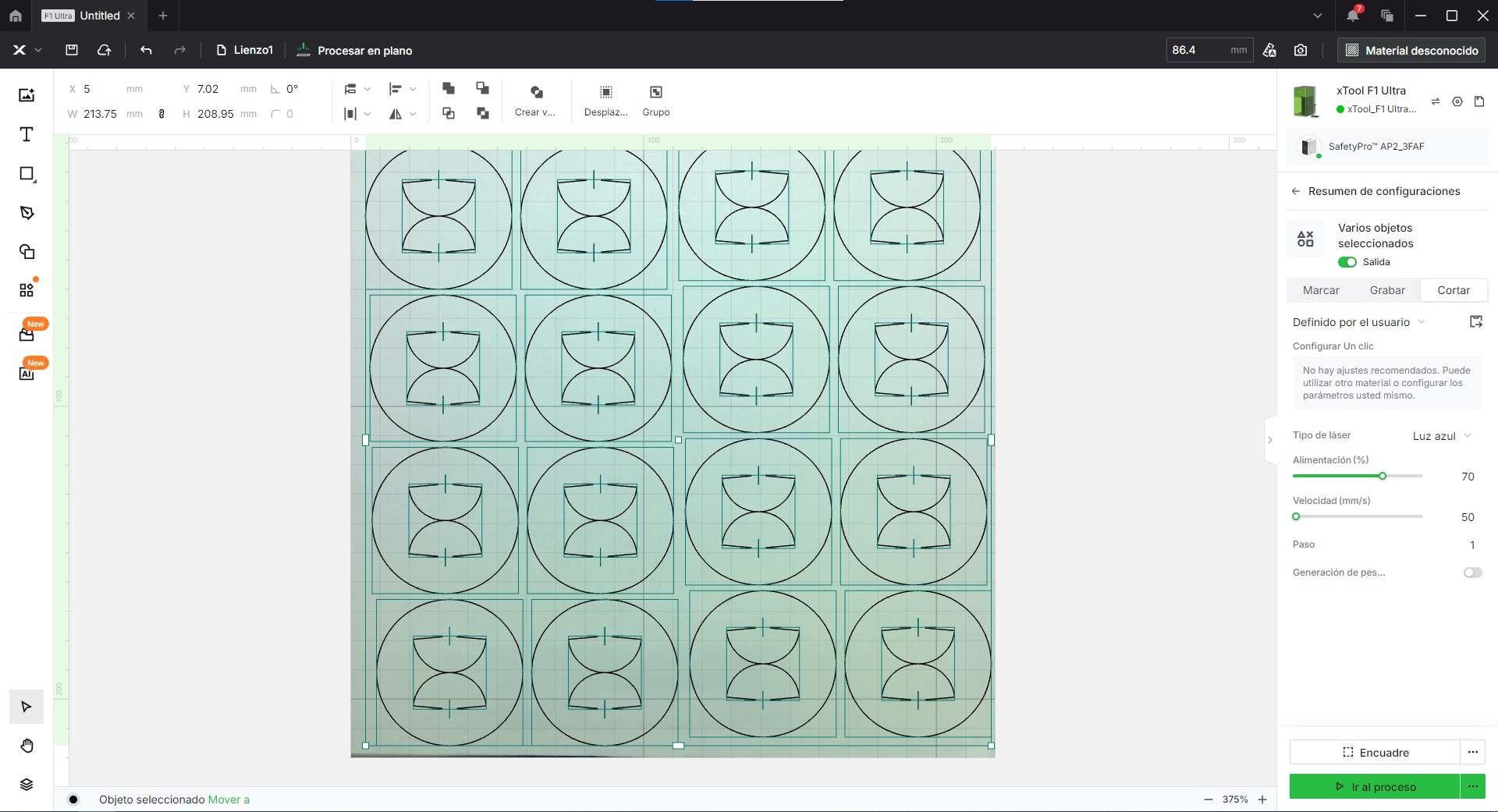Open the camera capture icon
Viewport: 1498px width, 812px height.
tap(1301, 50)
